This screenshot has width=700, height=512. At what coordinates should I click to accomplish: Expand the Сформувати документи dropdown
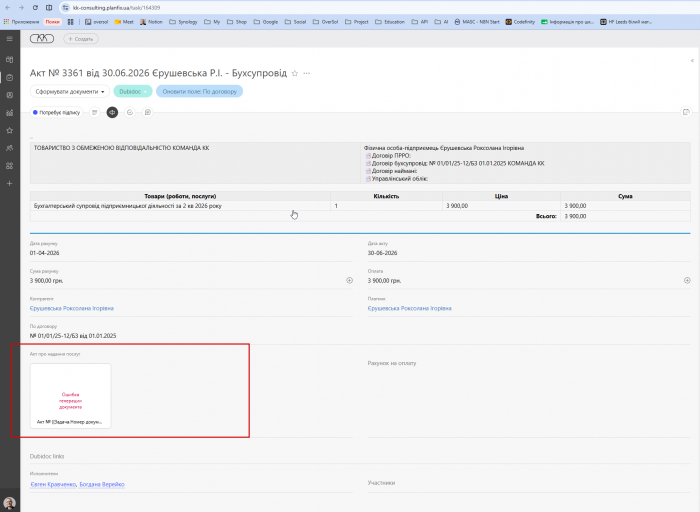coord(70,92)
